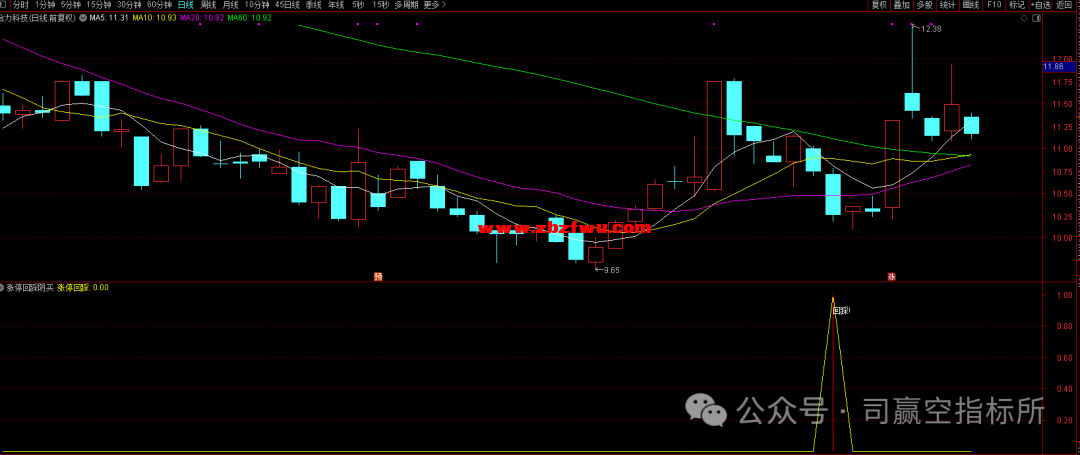This screenshot has height=455, width=1080.
Task: Select the 45日线 period tab
Action: pos(287,4)
